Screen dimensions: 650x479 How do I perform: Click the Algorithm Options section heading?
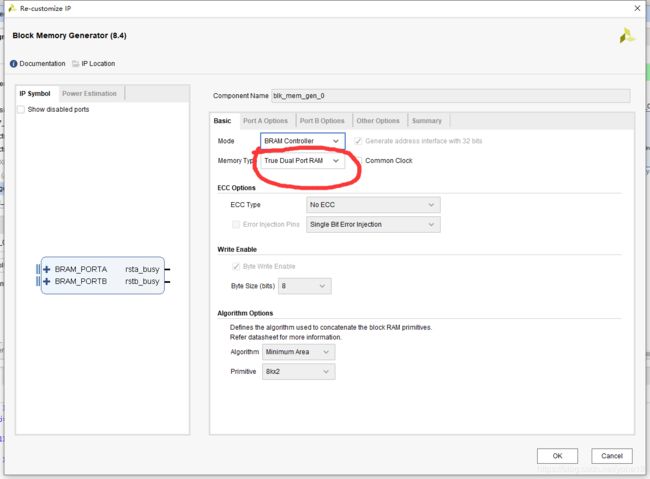[245, 313]
